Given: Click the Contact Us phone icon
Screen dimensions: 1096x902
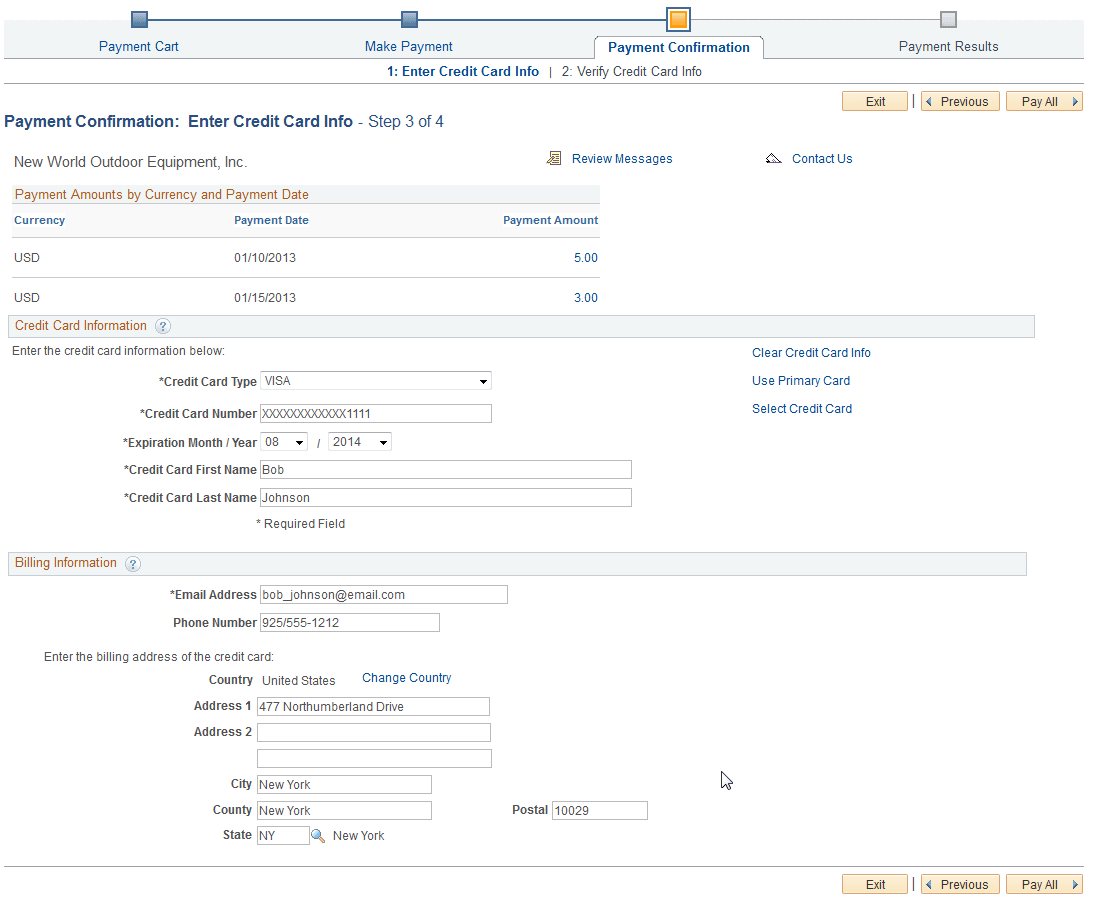Looking at the screenshot, I should (x=774, y=158).
